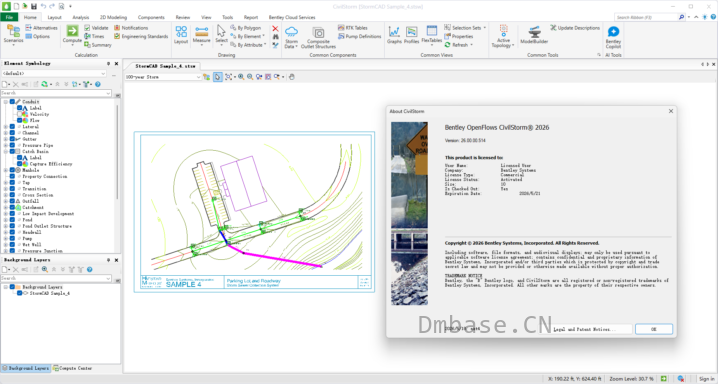The height and width of the screenshot is (384, 718).
Task: Open the Scenarios manager in the ribbon
Action: coord(13,34)
